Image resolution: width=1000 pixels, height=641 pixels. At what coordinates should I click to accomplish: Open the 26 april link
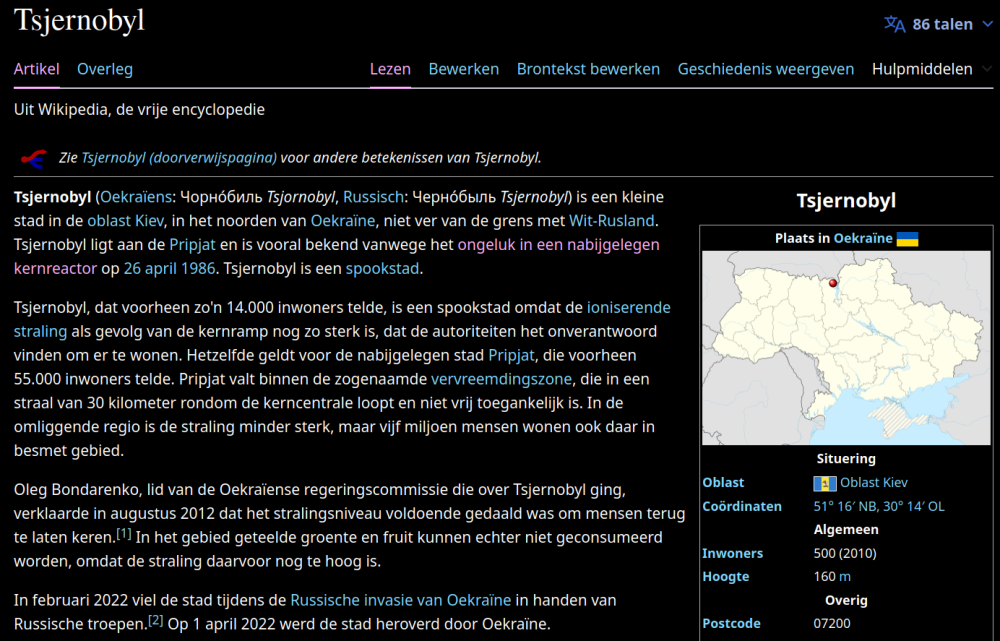152,268
